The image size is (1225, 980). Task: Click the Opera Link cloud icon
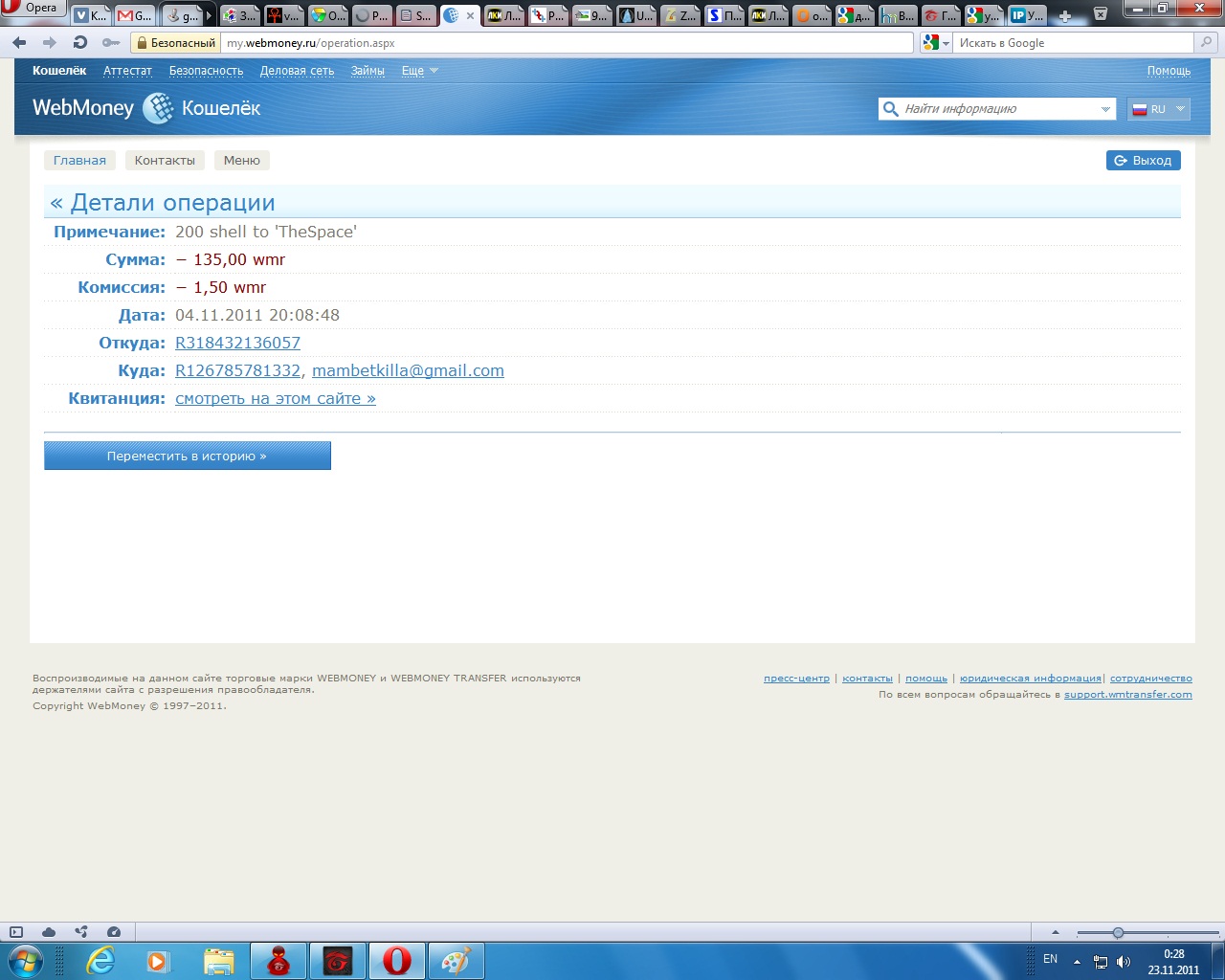click(49, 932)
